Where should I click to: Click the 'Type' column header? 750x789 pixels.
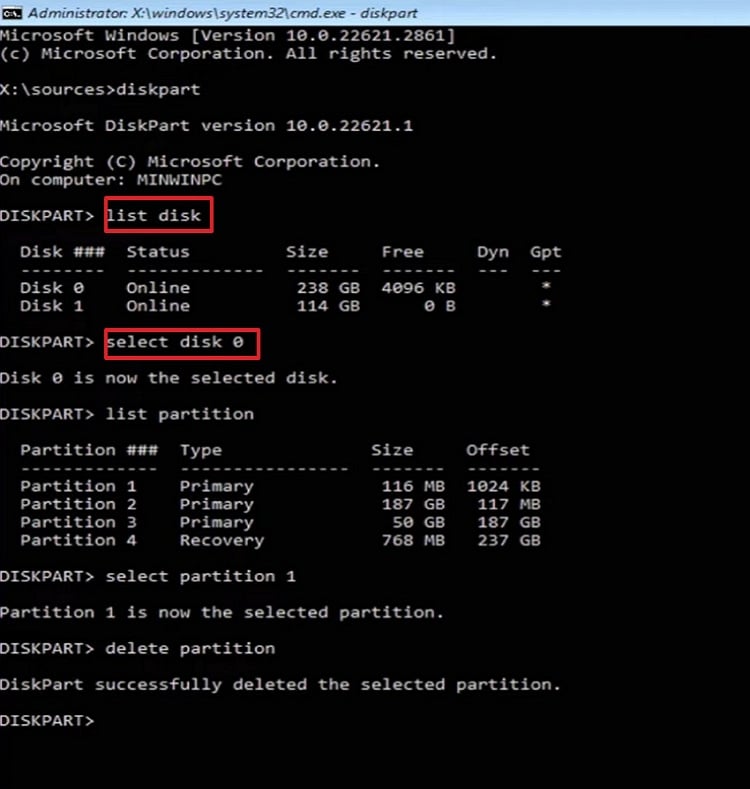201,450
